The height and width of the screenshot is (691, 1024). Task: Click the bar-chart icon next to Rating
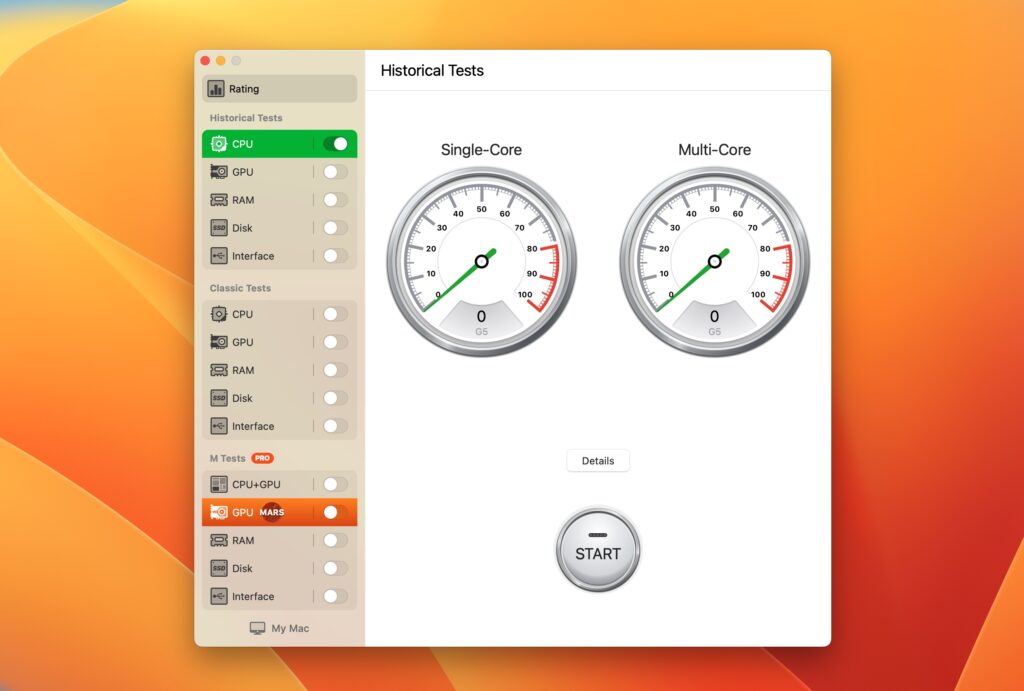click(216, 88)
